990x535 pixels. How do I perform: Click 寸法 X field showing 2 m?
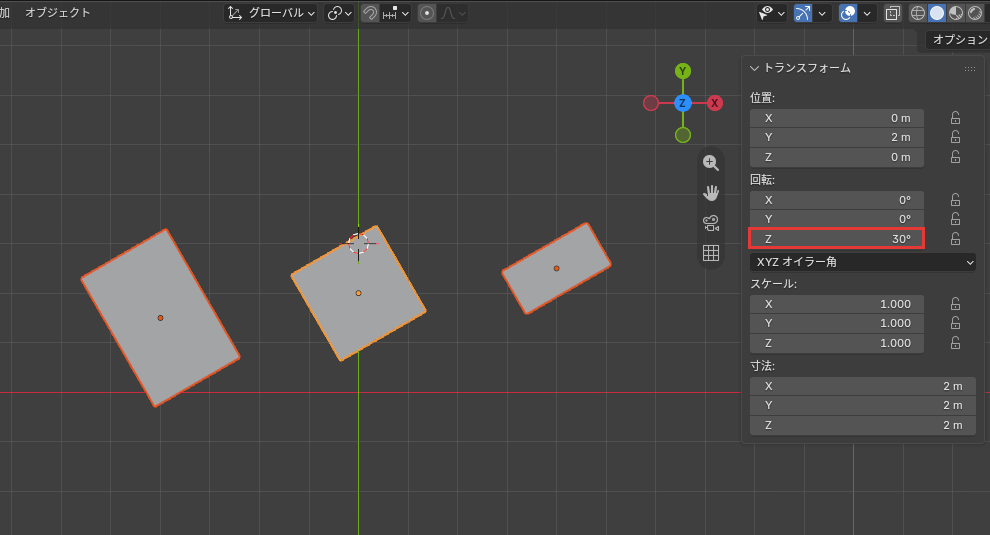pyautogui.click(x=863, y=386)
